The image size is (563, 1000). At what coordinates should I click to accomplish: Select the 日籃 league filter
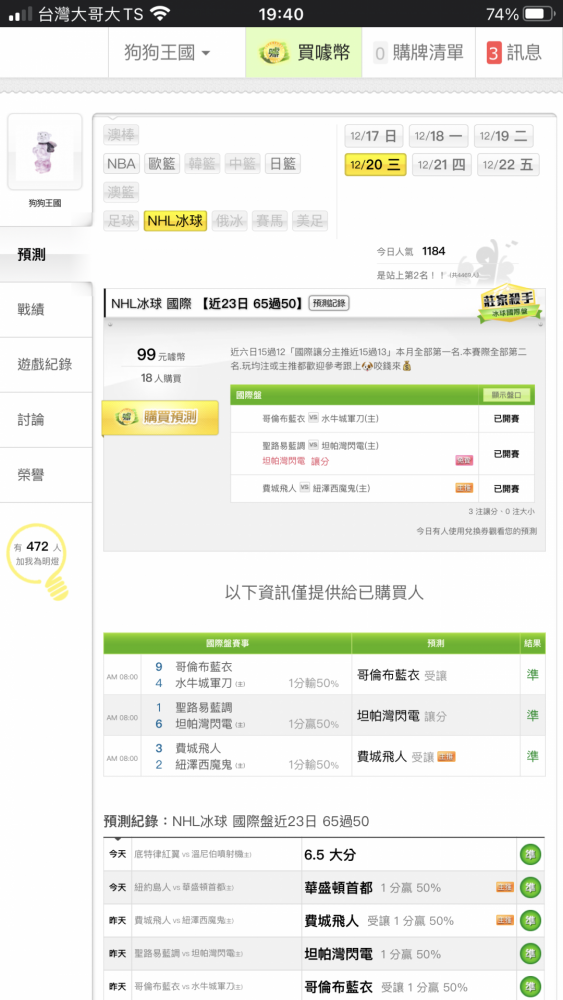[x=282, y=164]
